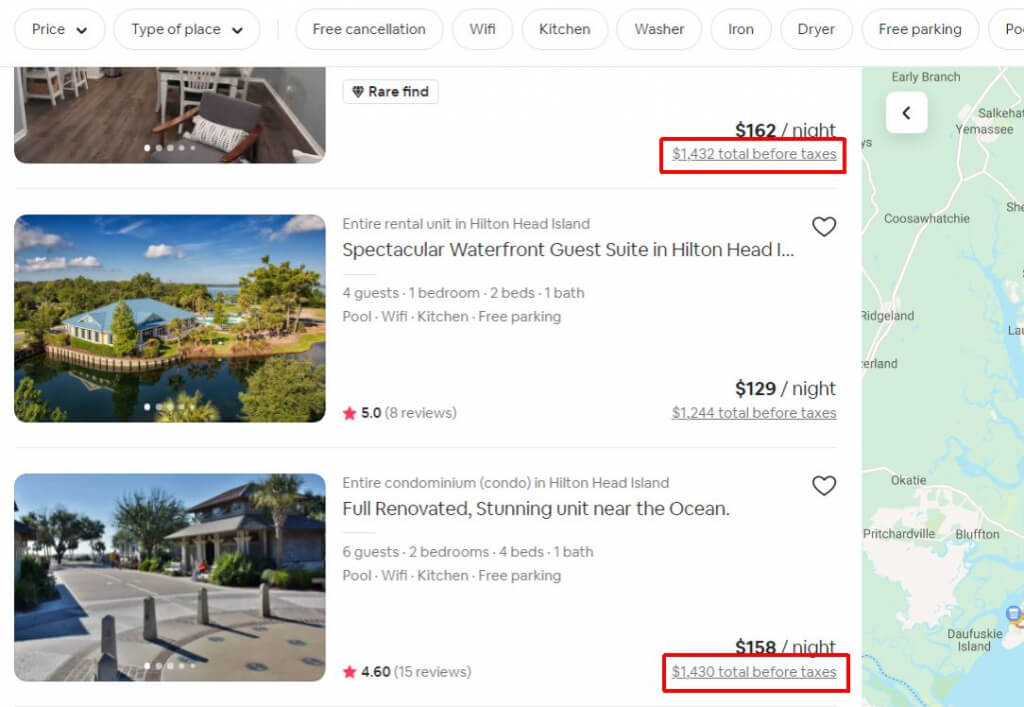This screenshot has height=707, width=1024.
Task: Toggle the Kitchen filter chip
Action: point(564,30)
